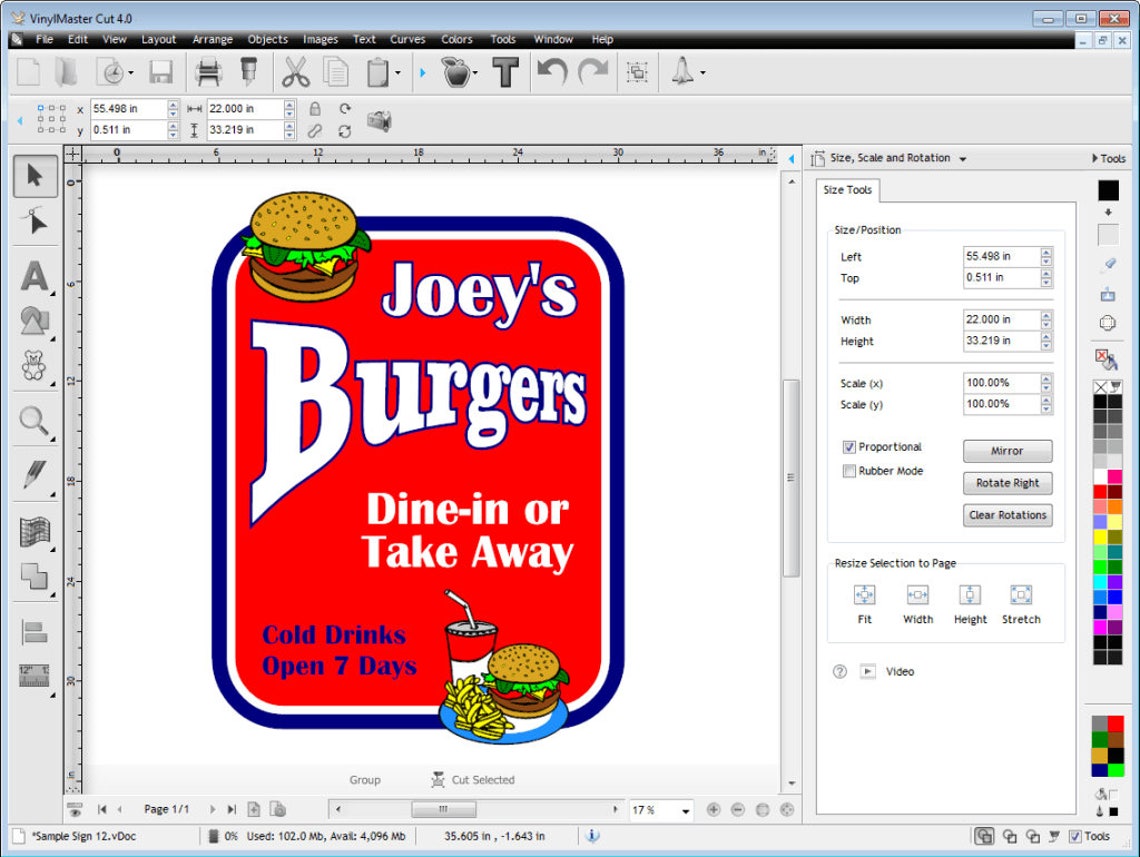This screenshot has height=857, width=1140.
Task: Open the Paste dropdown arrow
Action: 397,72
